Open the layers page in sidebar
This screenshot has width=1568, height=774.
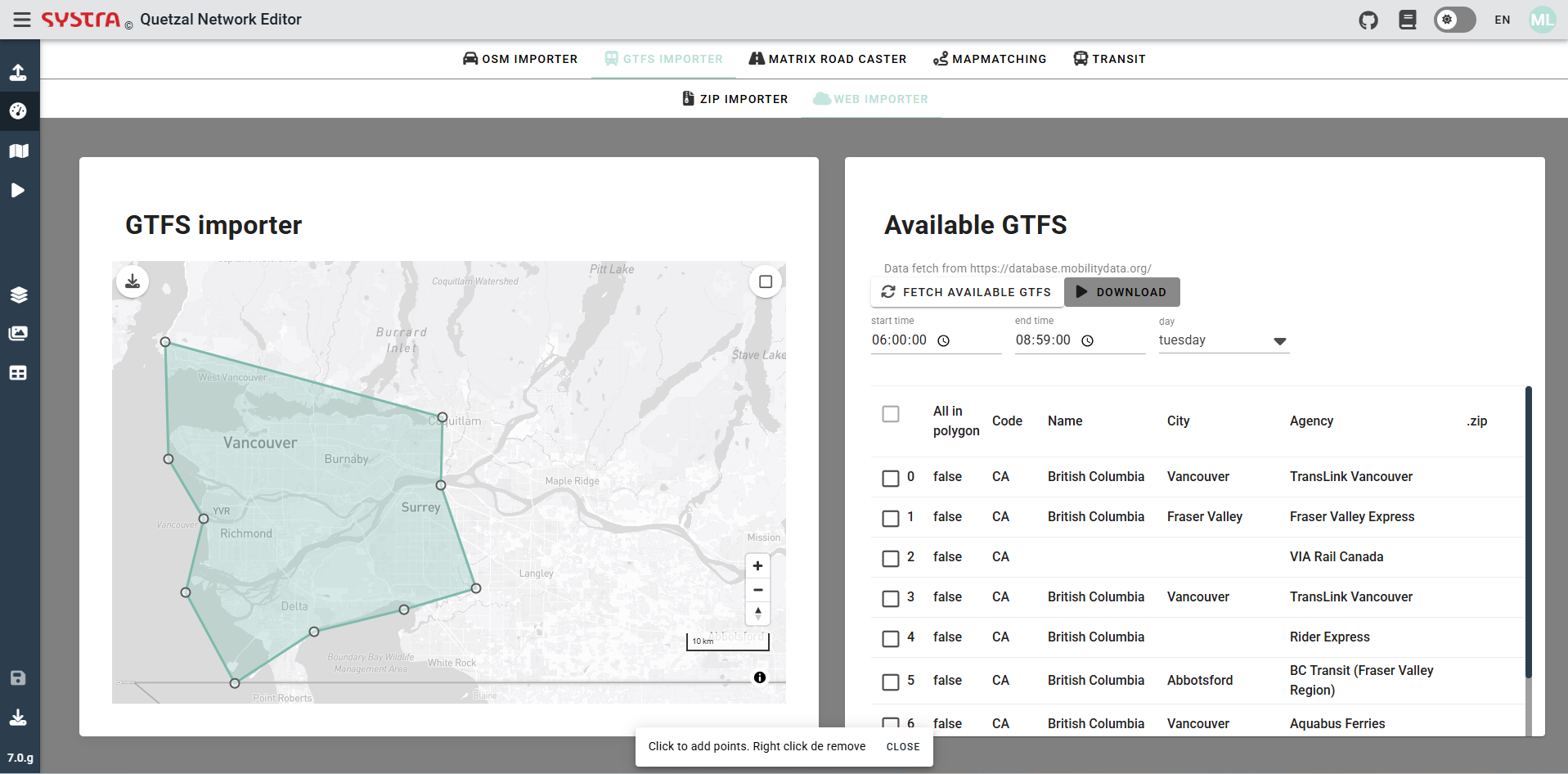18,295
